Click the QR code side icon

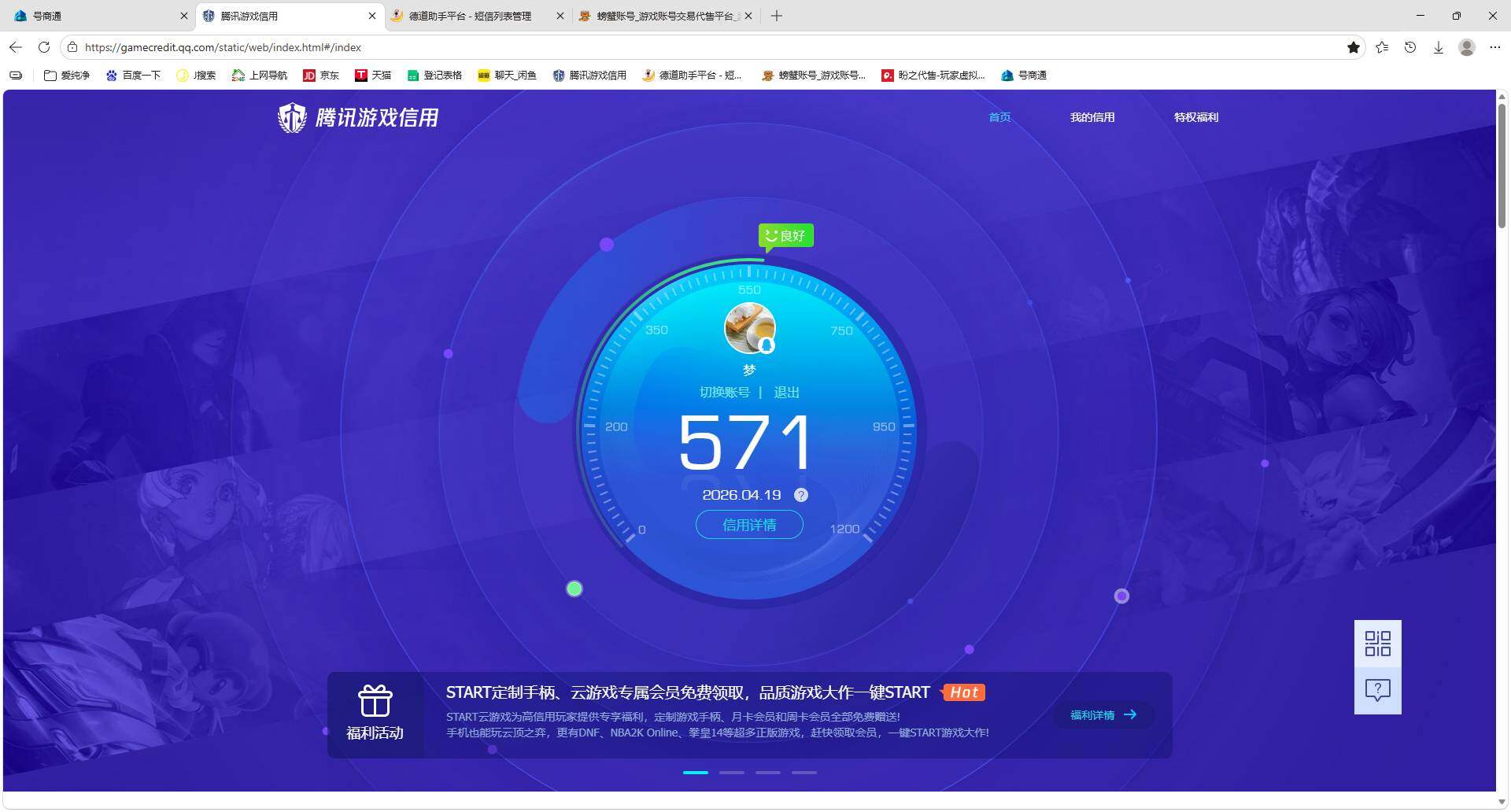click(1377, 644)
